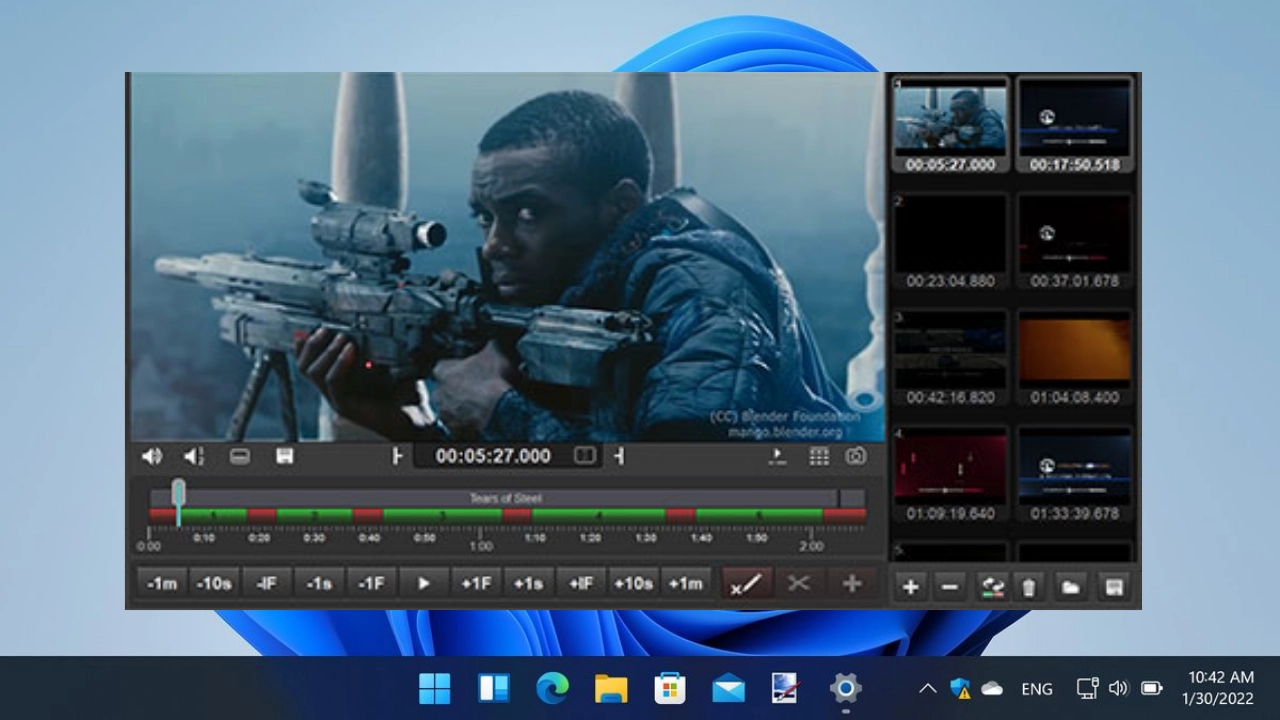The width and height of the screenshot is (1280, 720).
Task: Open the Windows Start menu
Action: [x=435, y=688]
